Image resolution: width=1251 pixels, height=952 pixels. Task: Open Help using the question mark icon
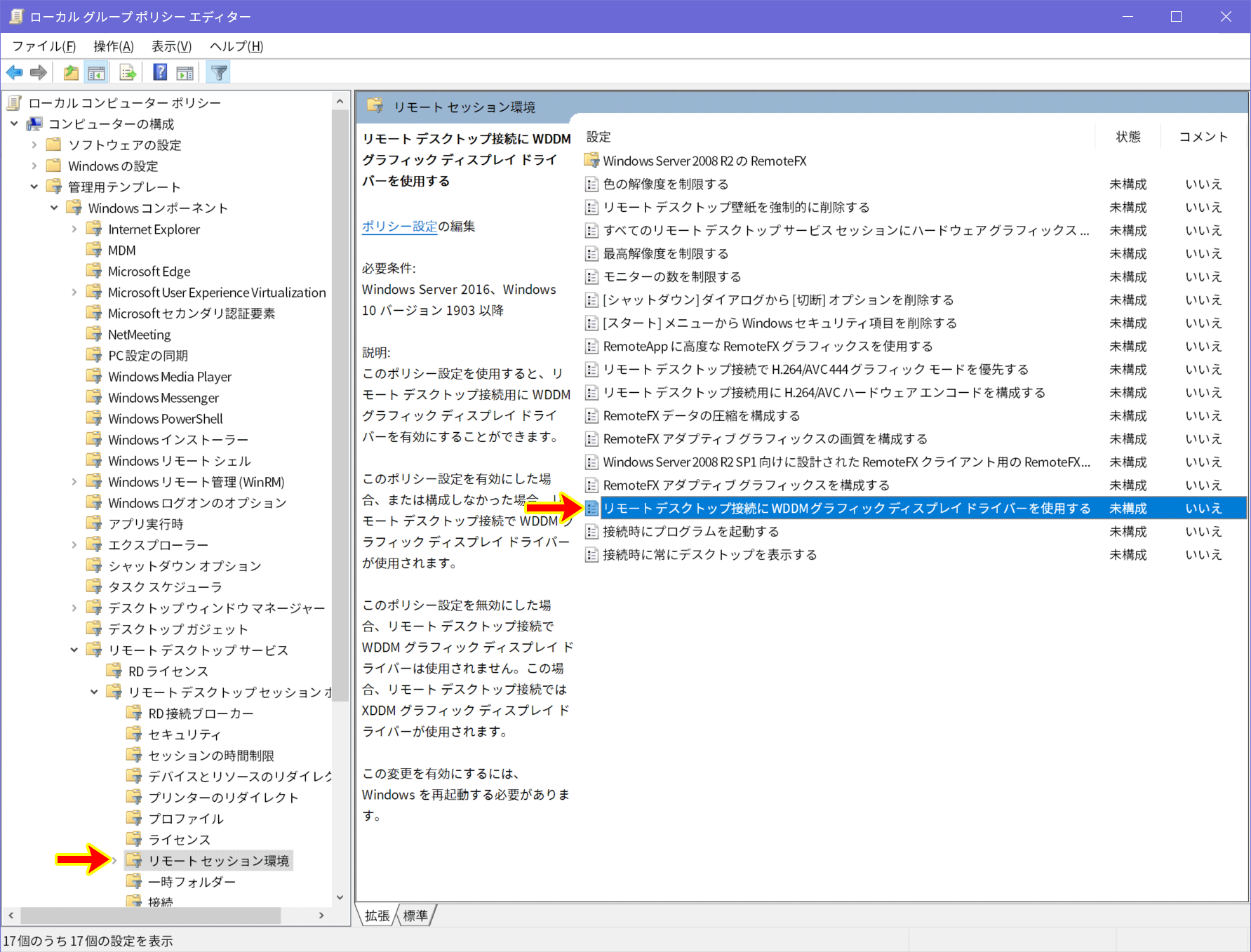160,72
